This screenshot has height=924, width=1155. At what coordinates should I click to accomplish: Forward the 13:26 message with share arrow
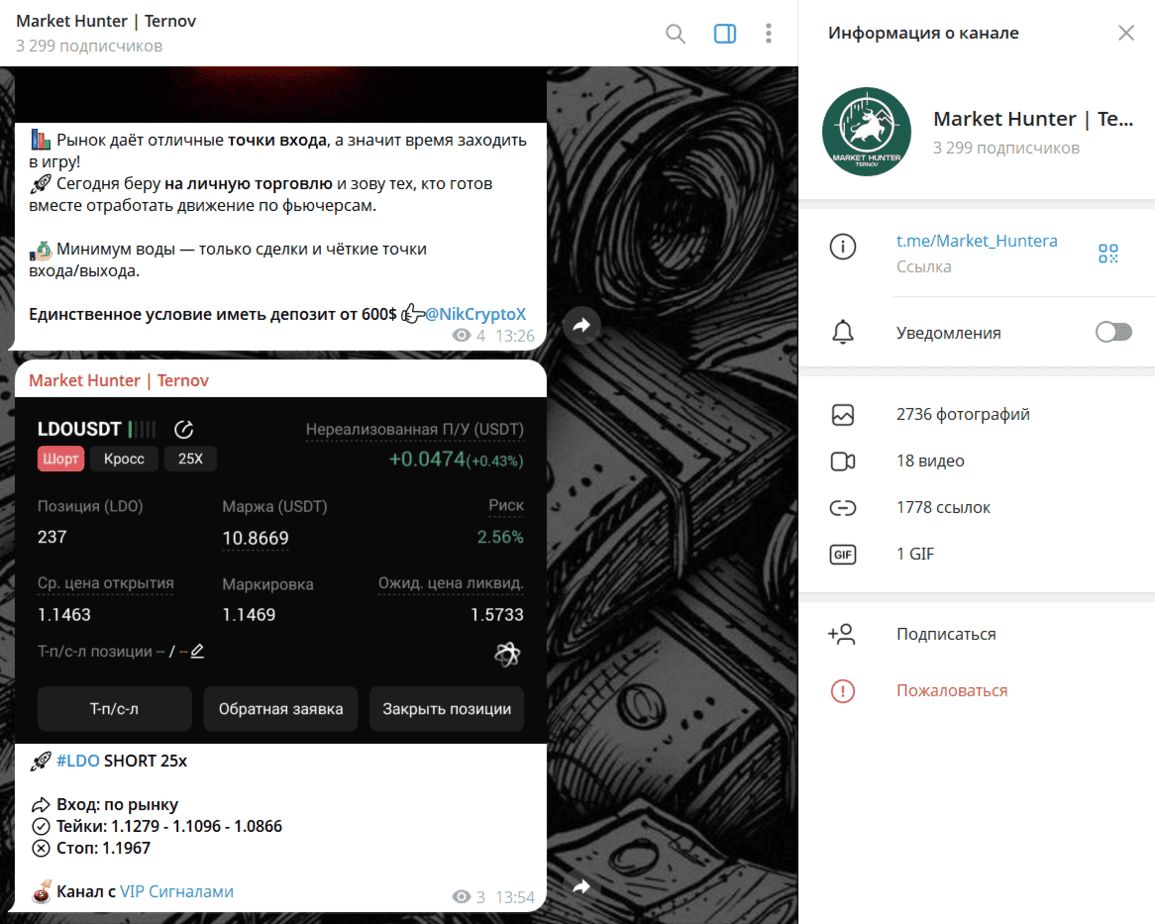coord(582,324)
